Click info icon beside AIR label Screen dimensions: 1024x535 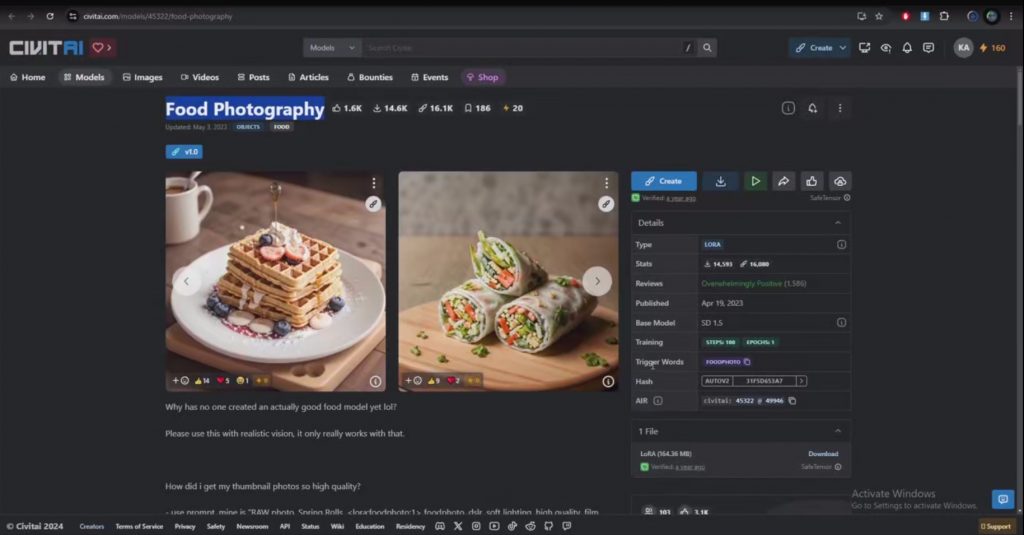tap(658, 401)
